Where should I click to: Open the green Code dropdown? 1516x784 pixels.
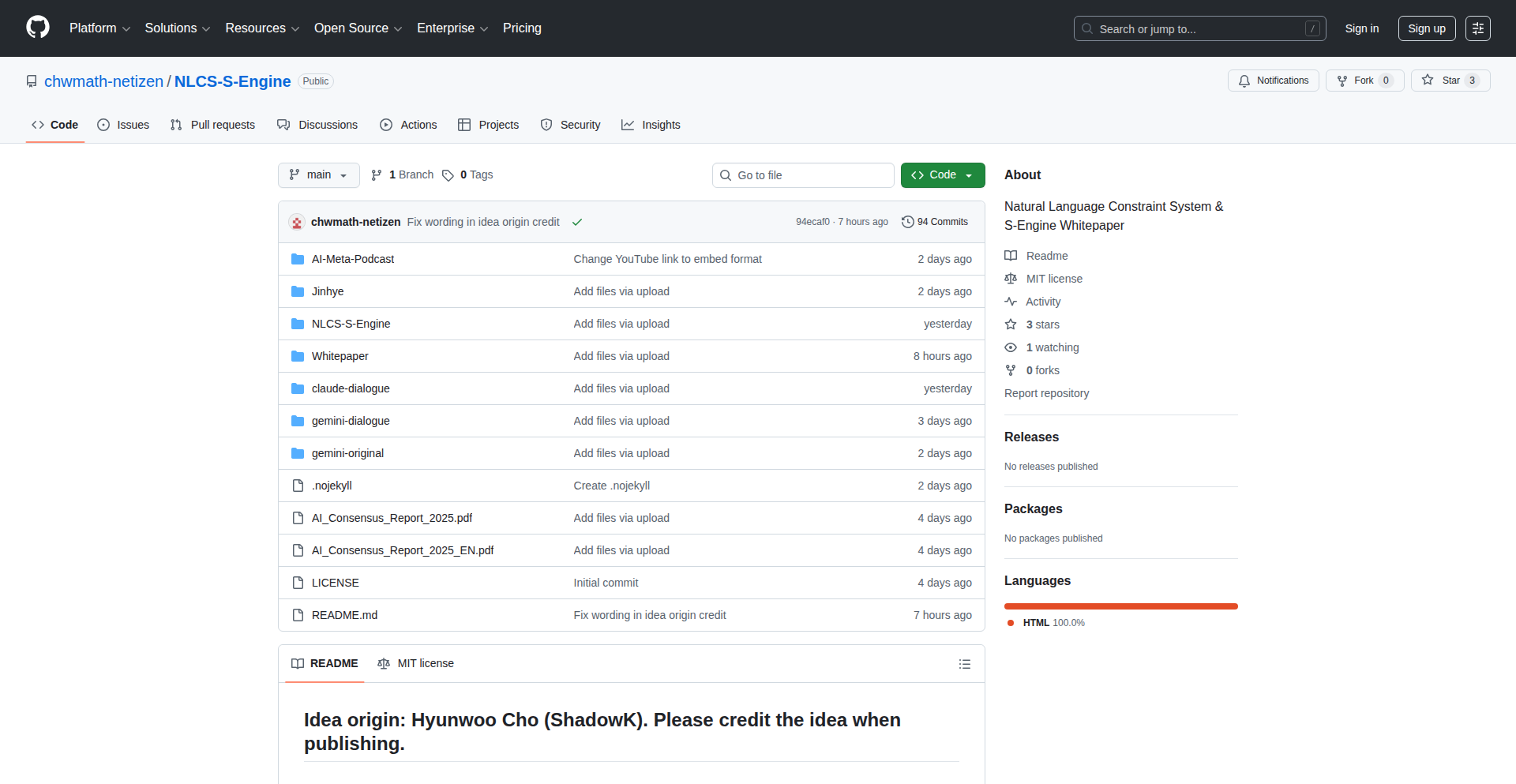click(942, 175)
